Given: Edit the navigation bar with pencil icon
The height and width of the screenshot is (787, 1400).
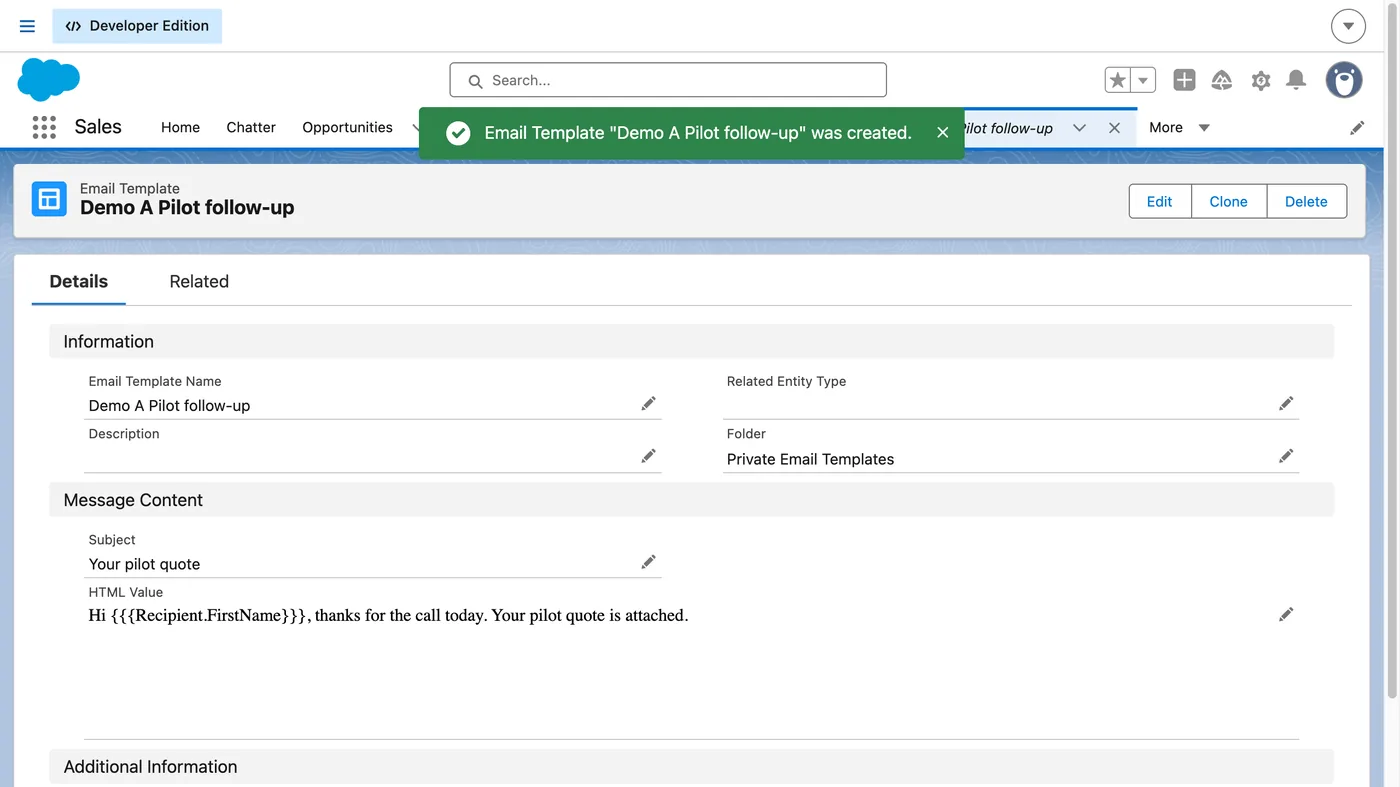Looking at the screenshot, I should (x=1357, y=127).
